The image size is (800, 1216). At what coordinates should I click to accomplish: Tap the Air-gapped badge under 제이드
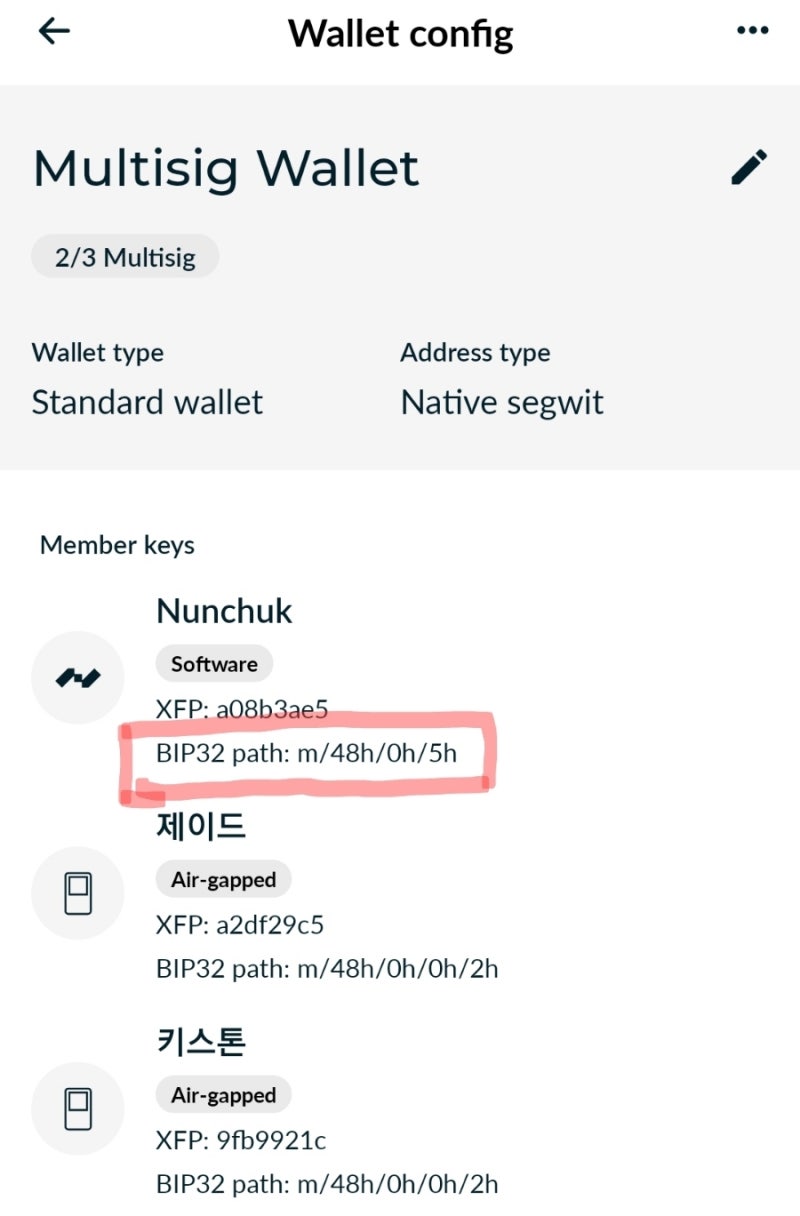(223, 879)
